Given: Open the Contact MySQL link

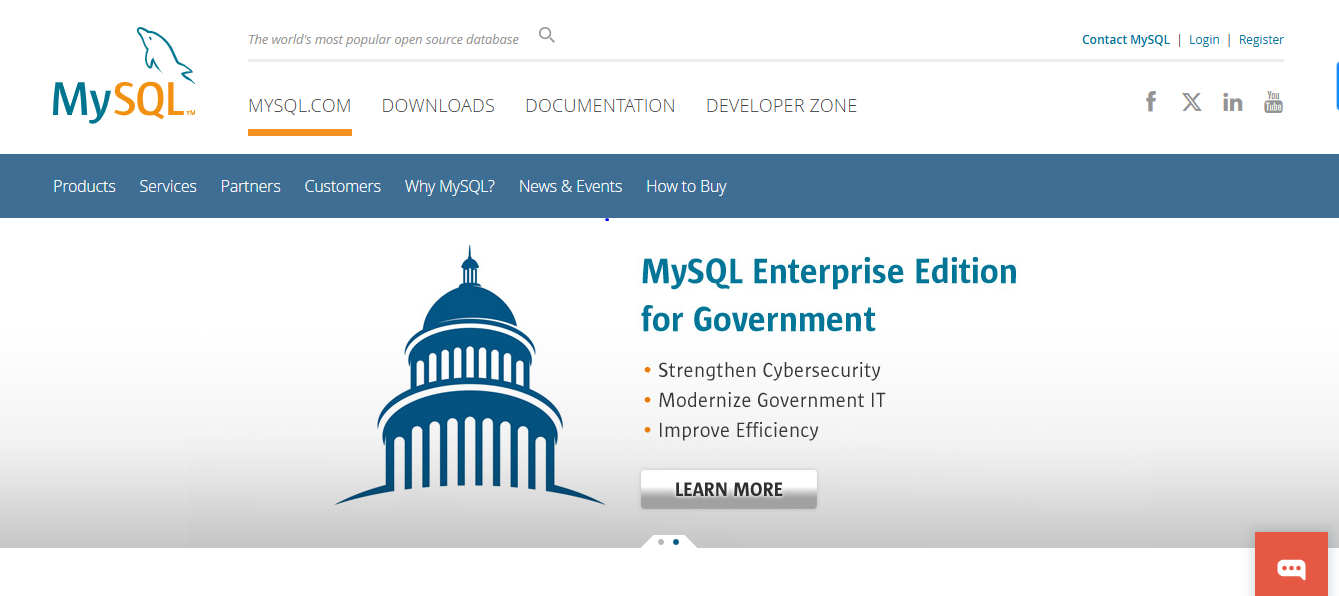Looking at the screenshot, I should (1125, 39).
